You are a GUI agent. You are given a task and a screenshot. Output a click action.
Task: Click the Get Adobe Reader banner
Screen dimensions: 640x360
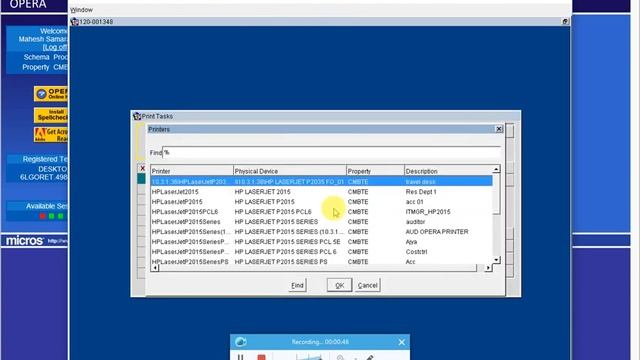coord(51,135)
